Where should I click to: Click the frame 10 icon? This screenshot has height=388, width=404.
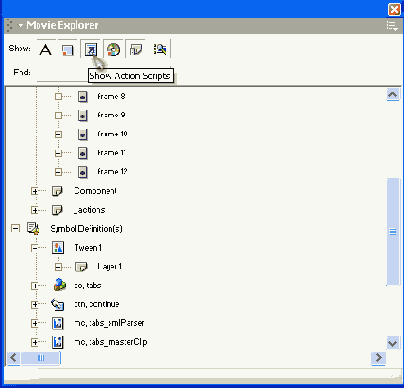coord(82,134)
